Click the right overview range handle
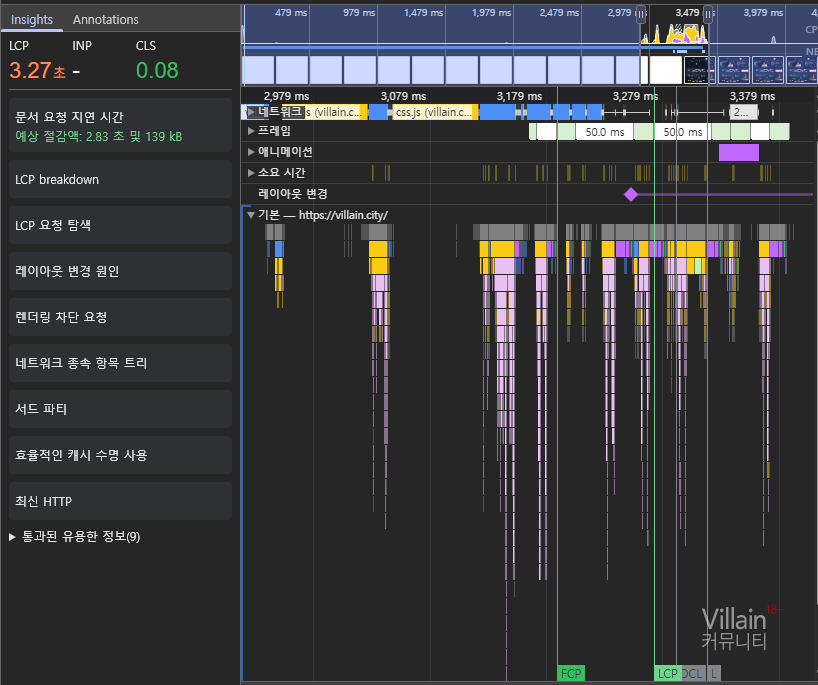The width and height of the screenshot is (818, 685). [x=708, y=14]
